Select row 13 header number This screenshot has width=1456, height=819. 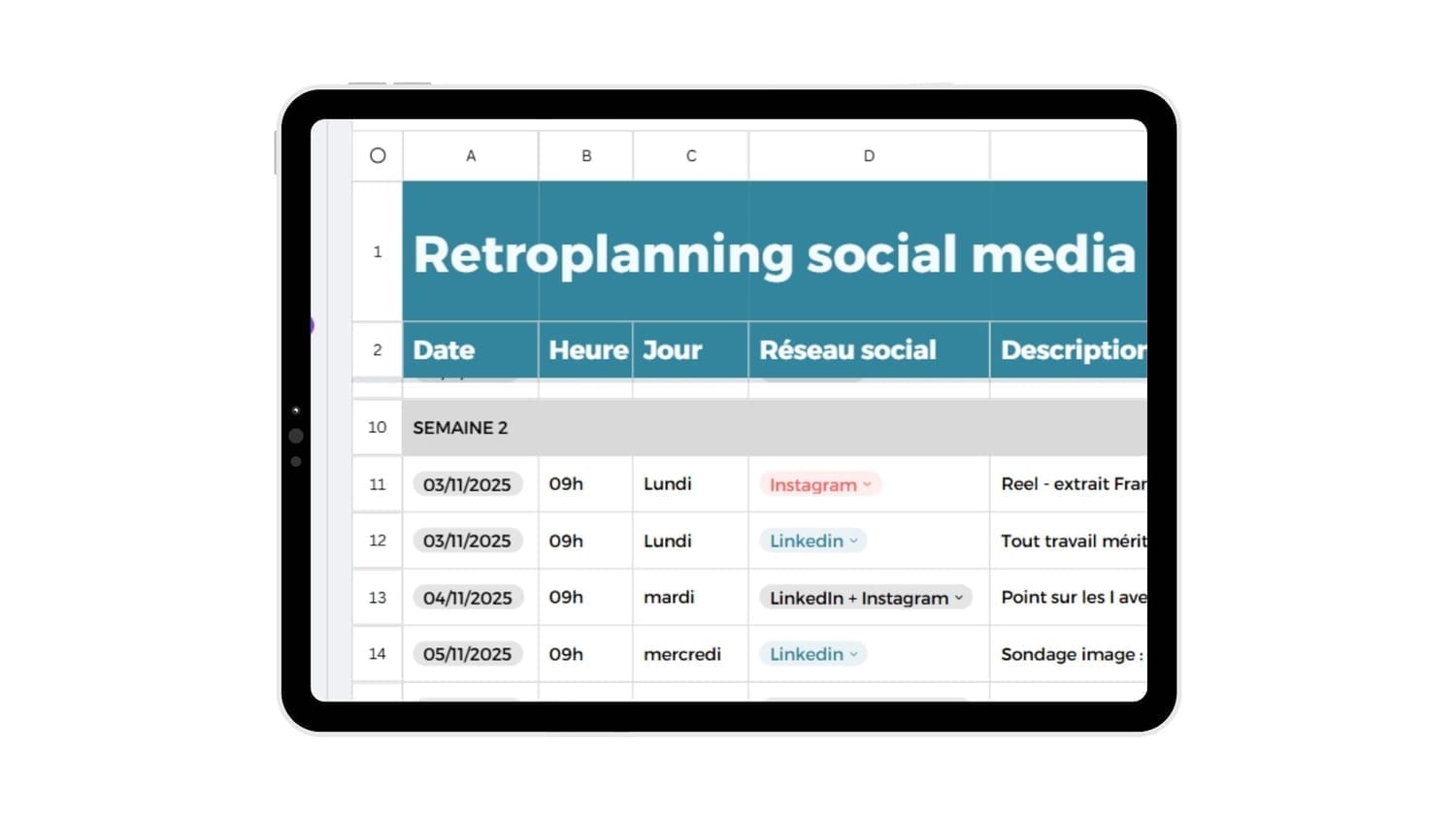[378, 598]
